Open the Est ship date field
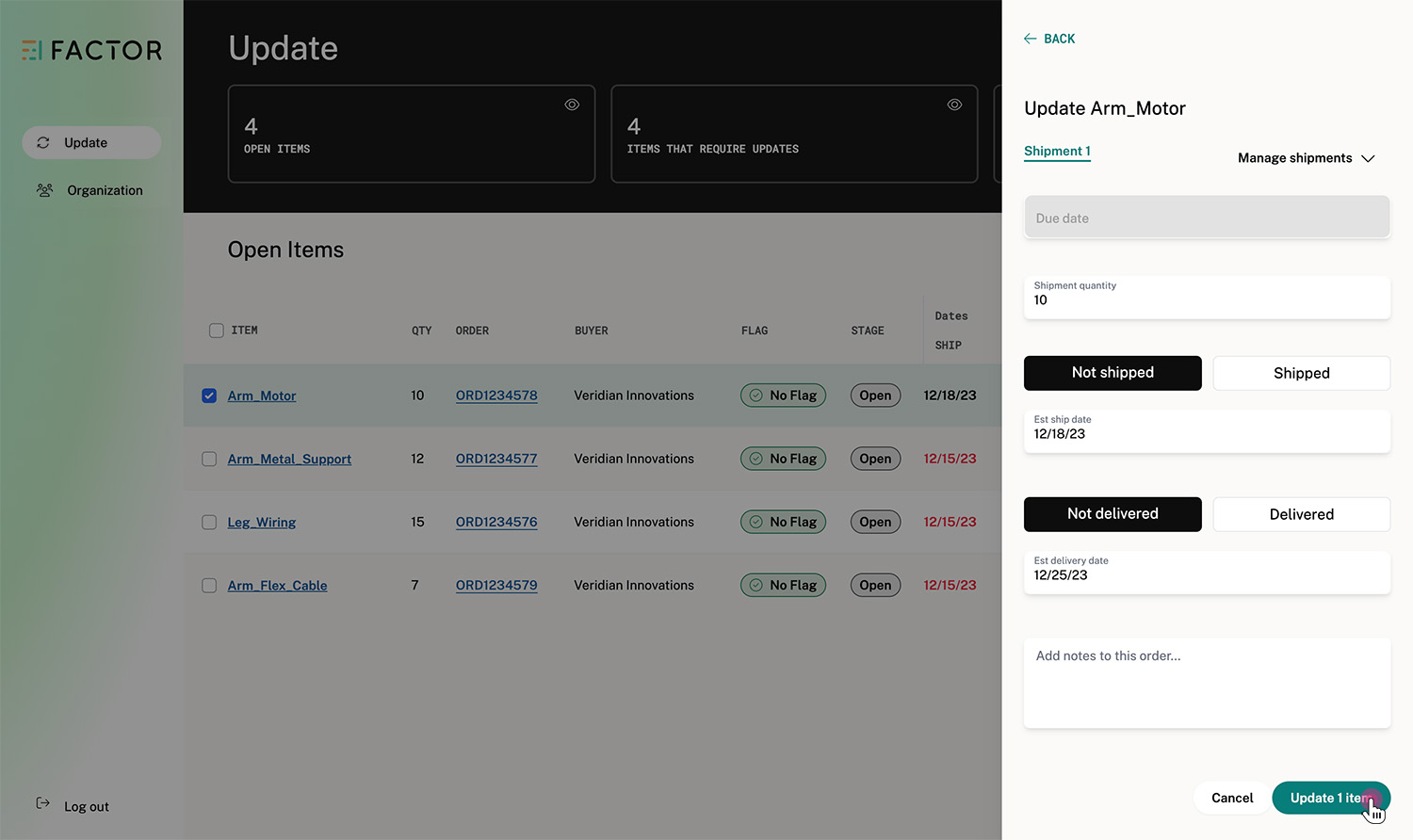Image resolution: width=1413 pixels, height=840 pixels. click(x=1207, y=431)
